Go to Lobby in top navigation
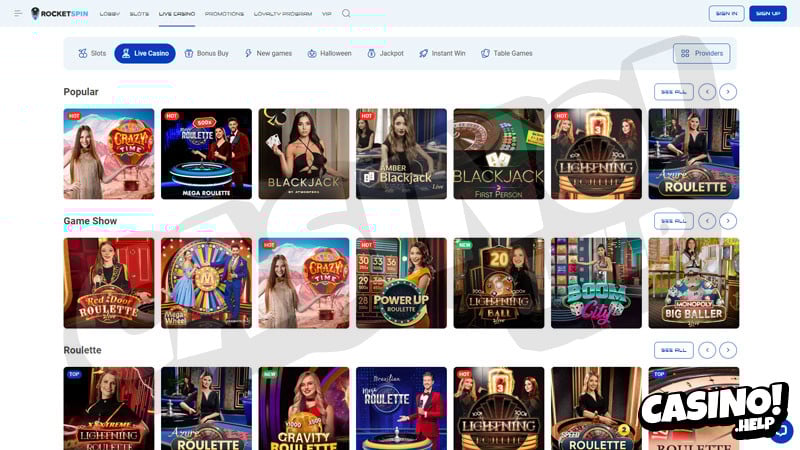 [110, 14]
